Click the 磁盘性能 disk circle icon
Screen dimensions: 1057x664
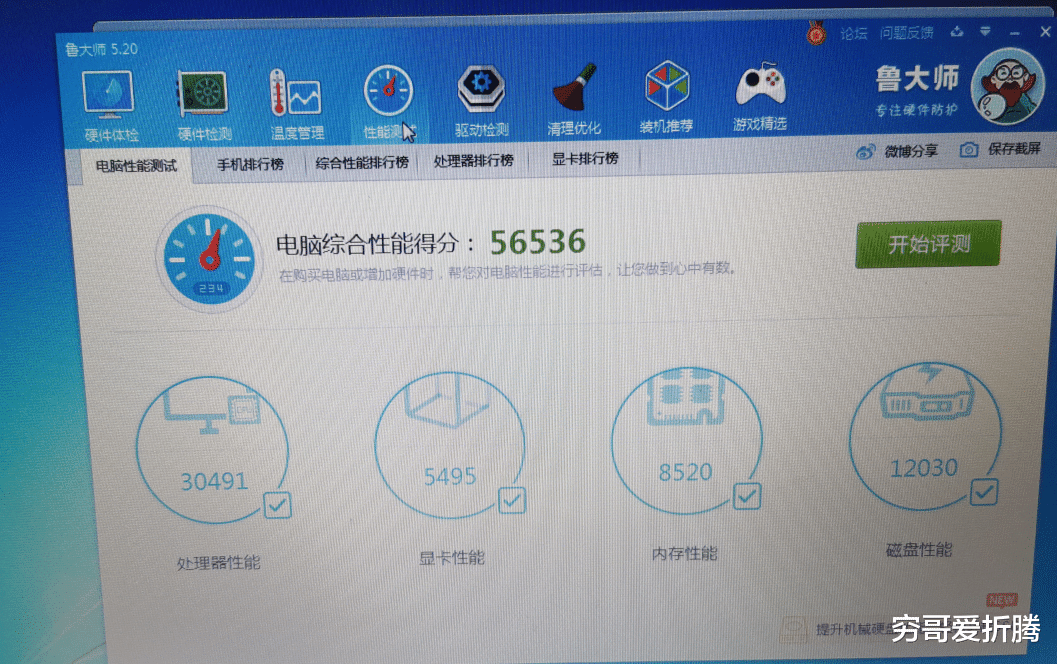(x=925, y=436)
